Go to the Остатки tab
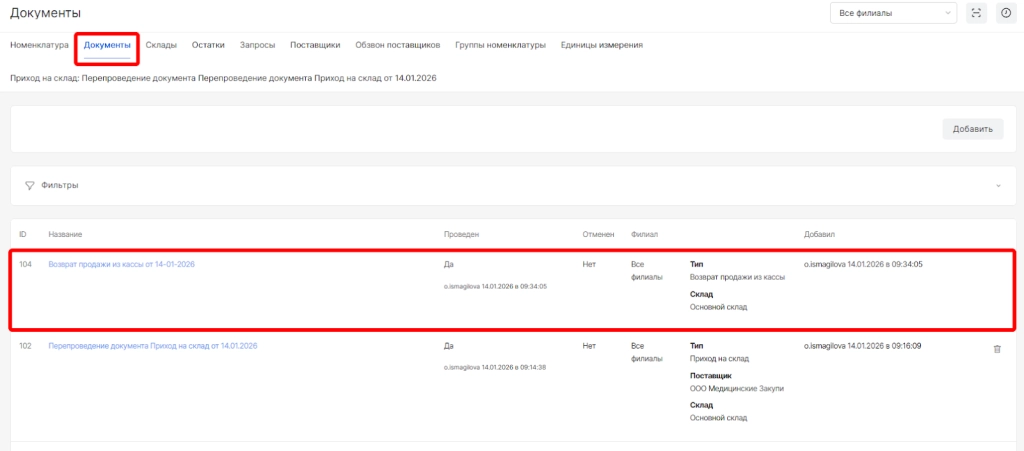This screenshot has width=1024, height=451. (x=208, y=45)
